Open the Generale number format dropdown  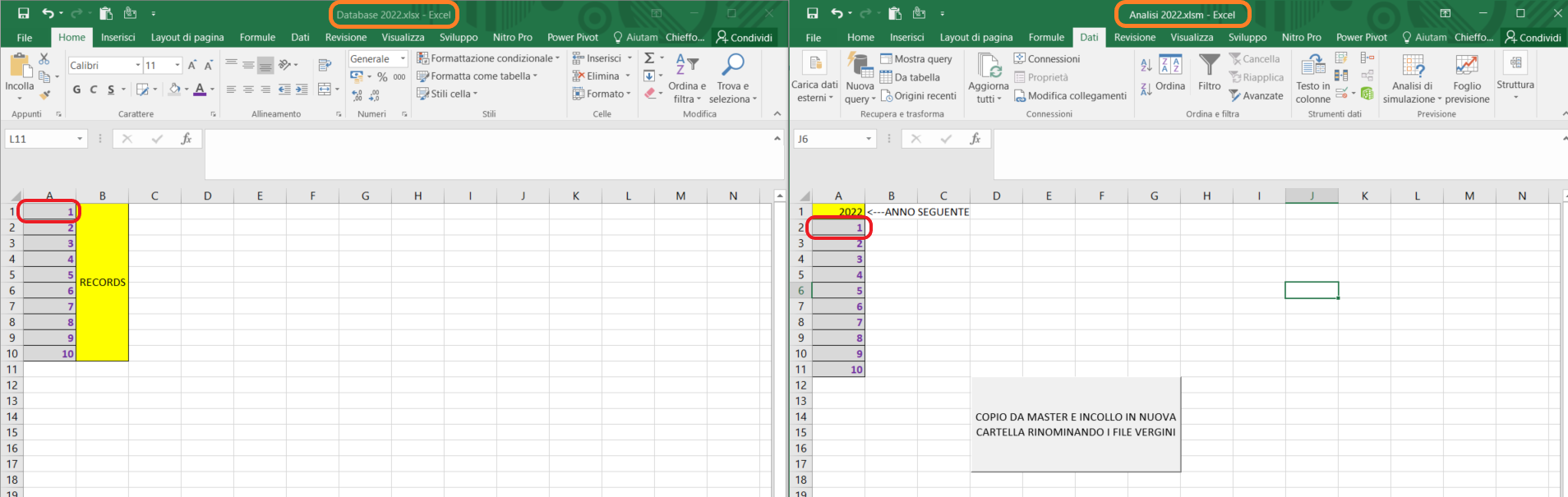pos(403,58)
